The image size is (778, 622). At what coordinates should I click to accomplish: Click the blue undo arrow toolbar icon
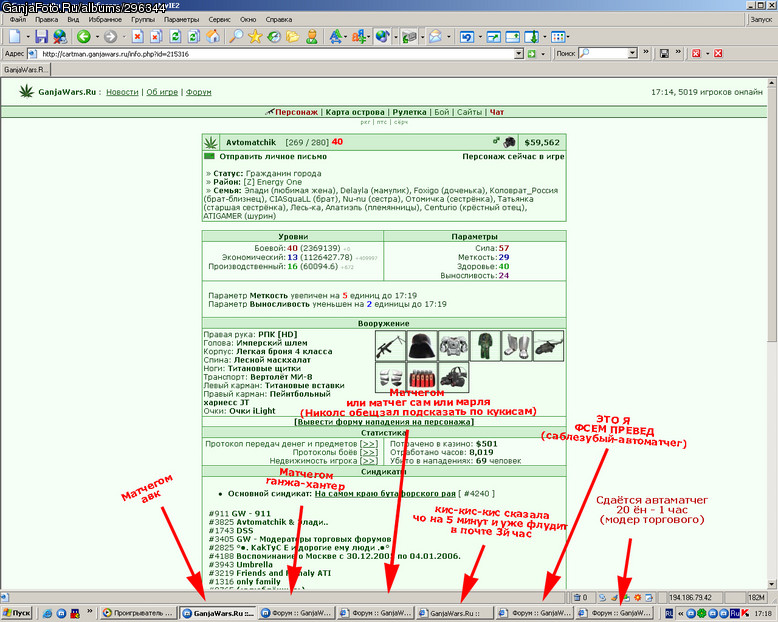[x=466, y=37]
